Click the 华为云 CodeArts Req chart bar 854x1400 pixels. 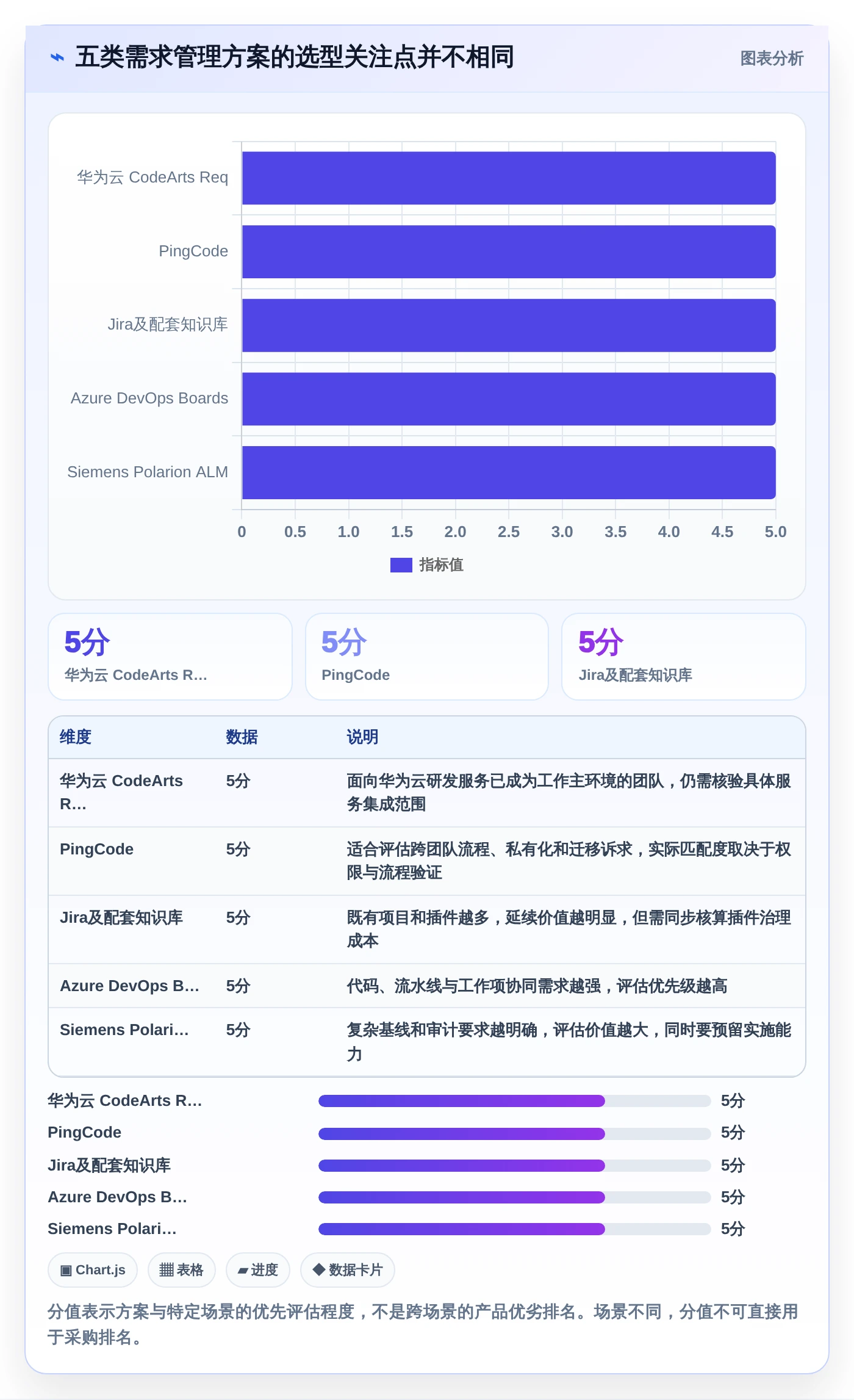pyautogui.click(x=509, y=178)
